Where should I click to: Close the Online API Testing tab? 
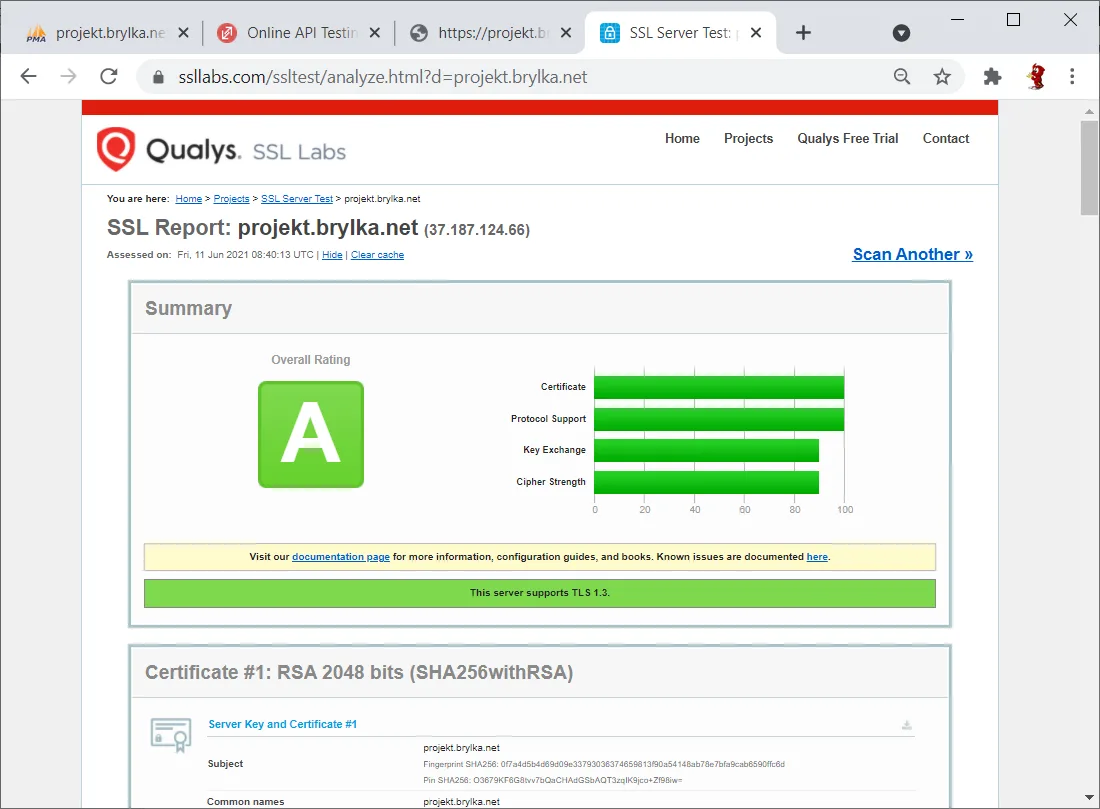[375, 33]
